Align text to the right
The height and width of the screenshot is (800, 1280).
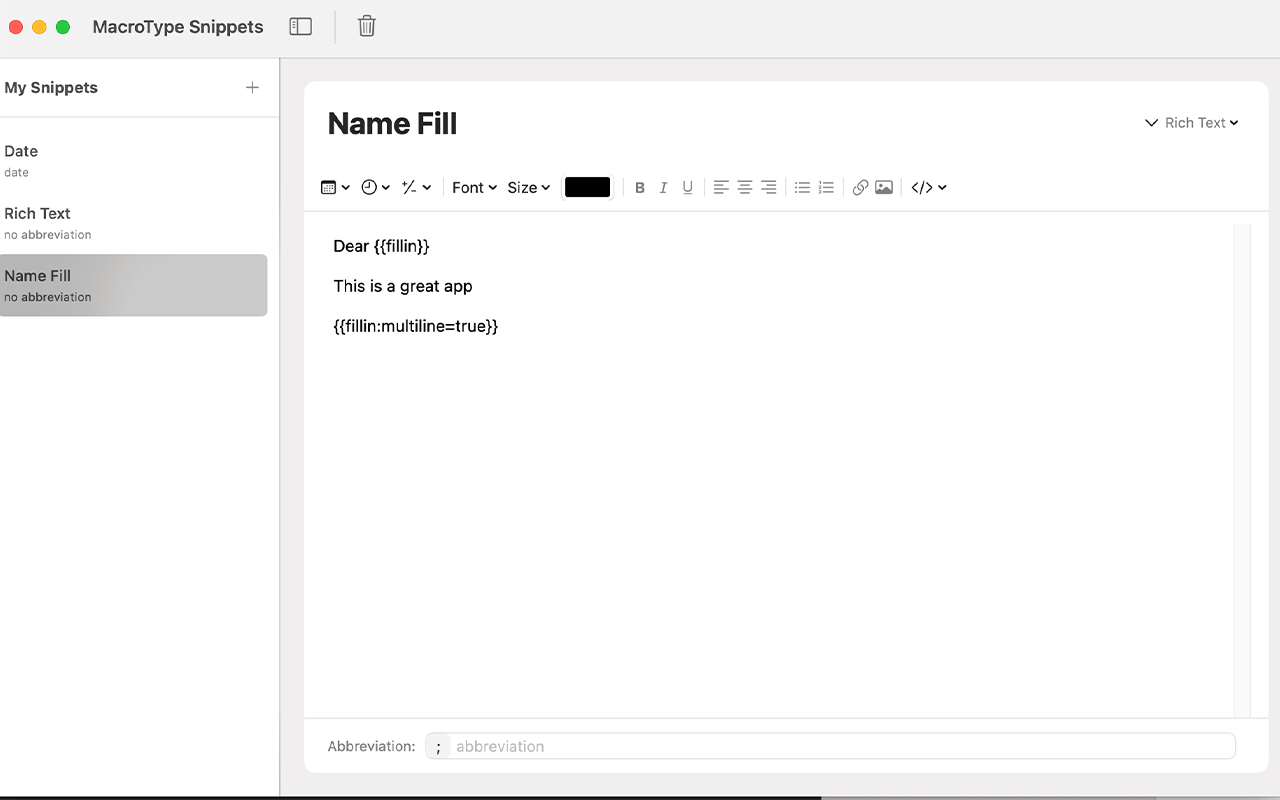[x=768, y=187]
